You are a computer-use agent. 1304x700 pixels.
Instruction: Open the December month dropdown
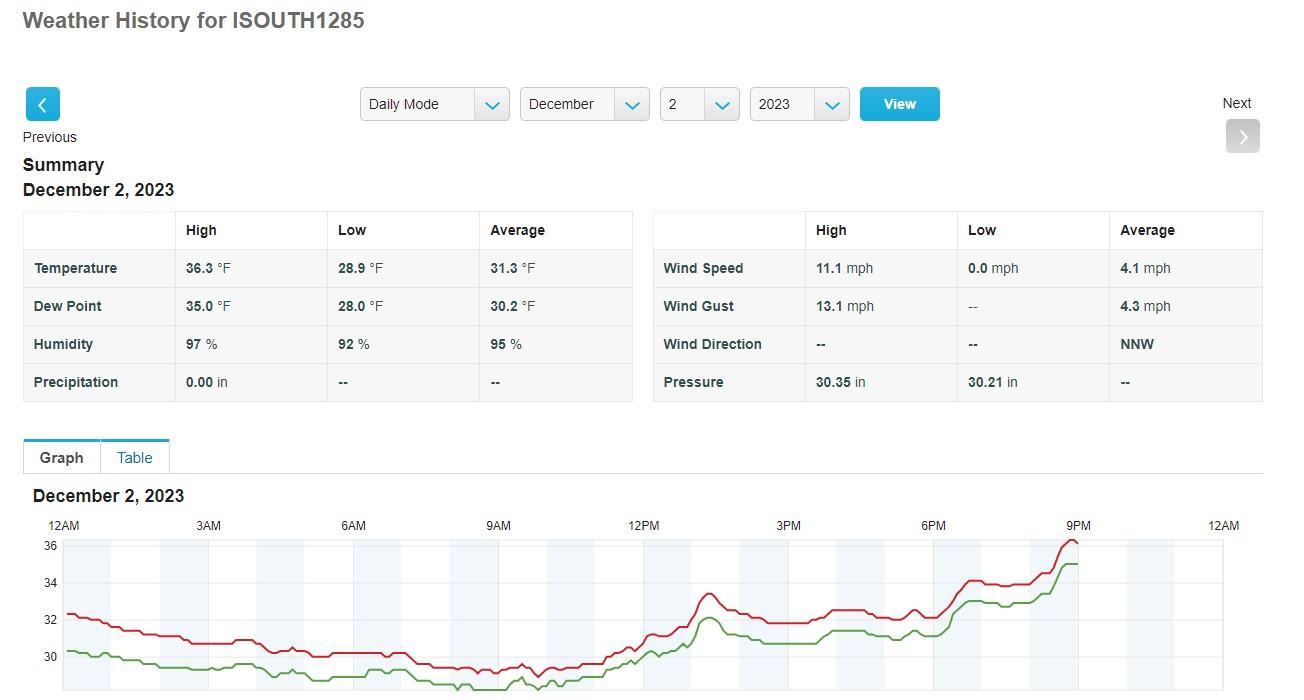click(584, 104)
